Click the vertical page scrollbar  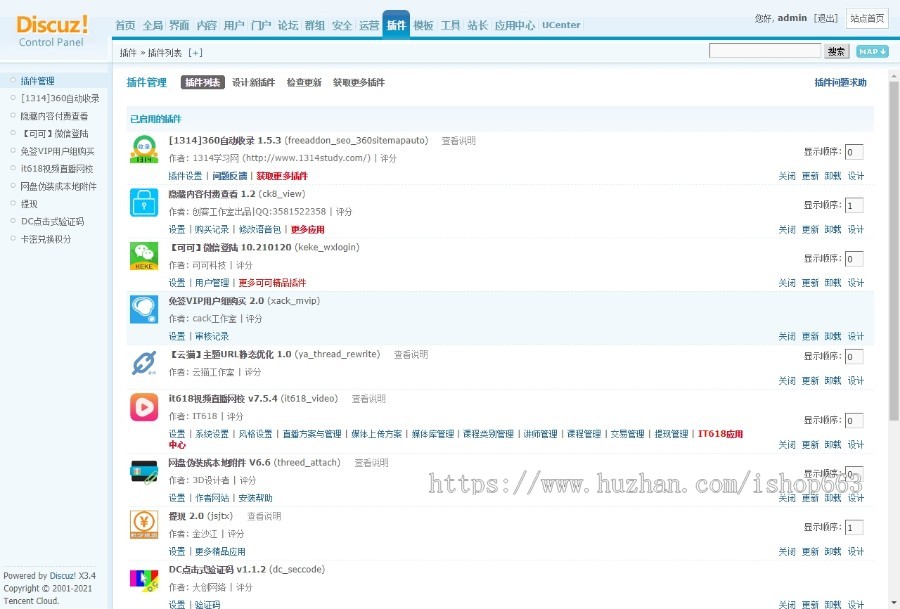[x=894, y=250]
